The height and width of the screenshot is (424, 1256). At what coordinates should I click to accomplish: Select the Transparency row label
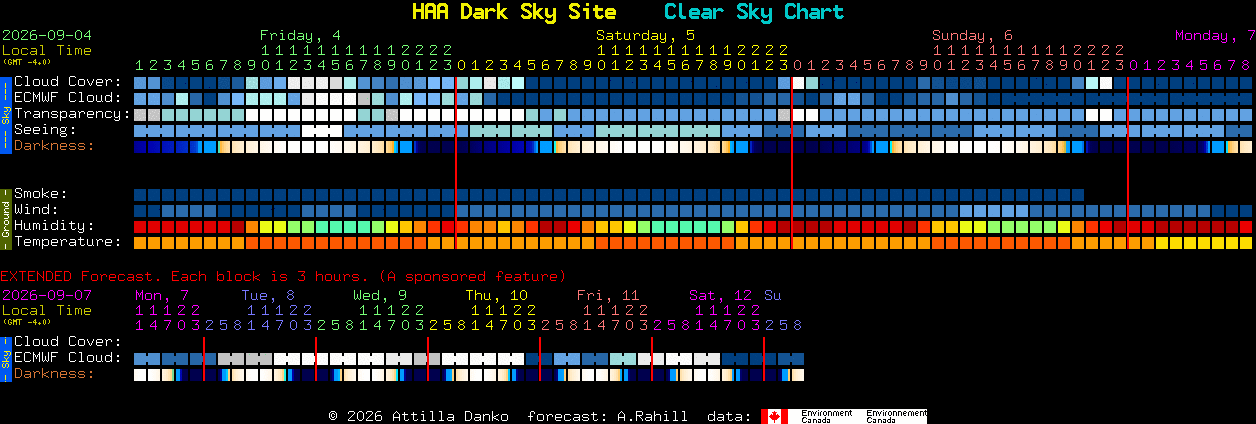[x=72, y=113]
